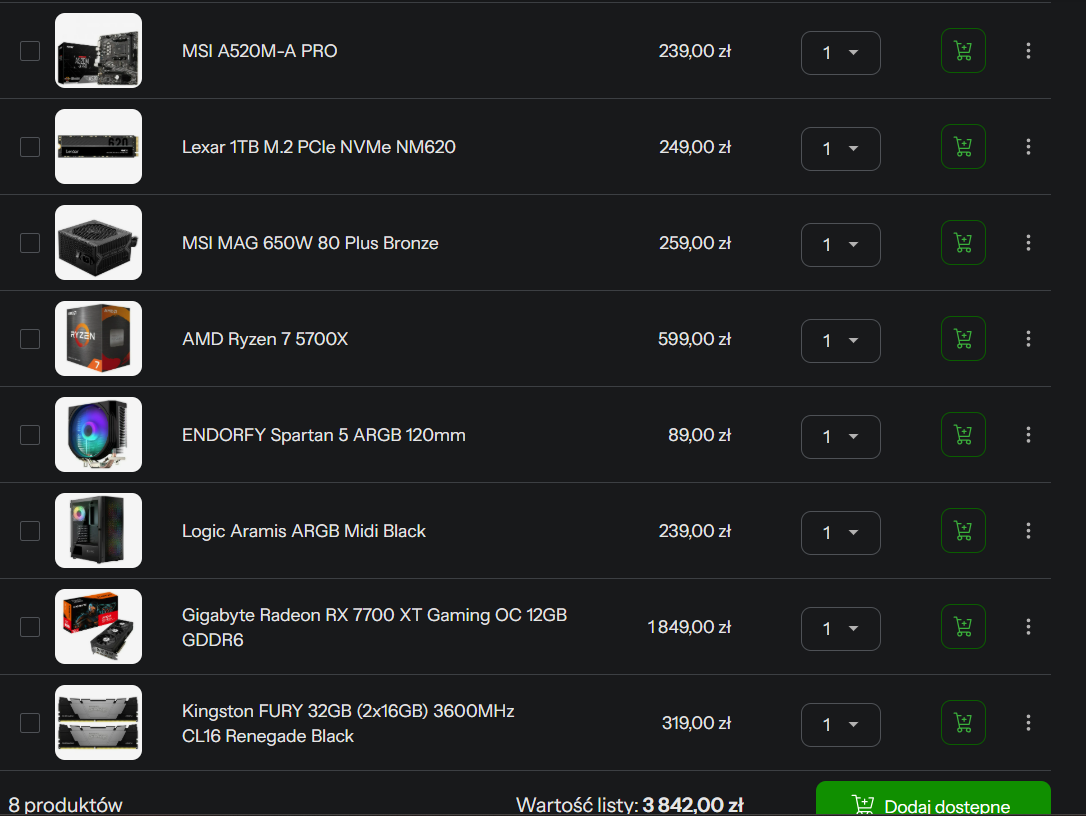Select the AMD Ryzen 7 5700X checkbox
The width and height of the screenshot is (1086, 816).
30,339
